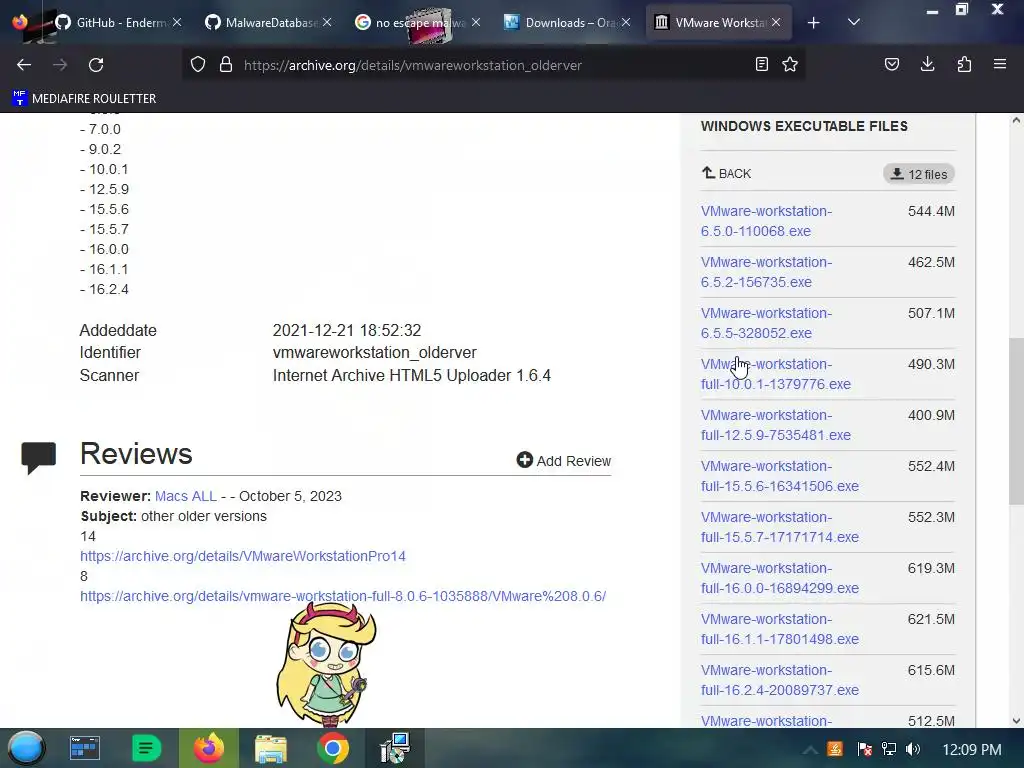Toggle reader view icon in address bar

(761, 65)
